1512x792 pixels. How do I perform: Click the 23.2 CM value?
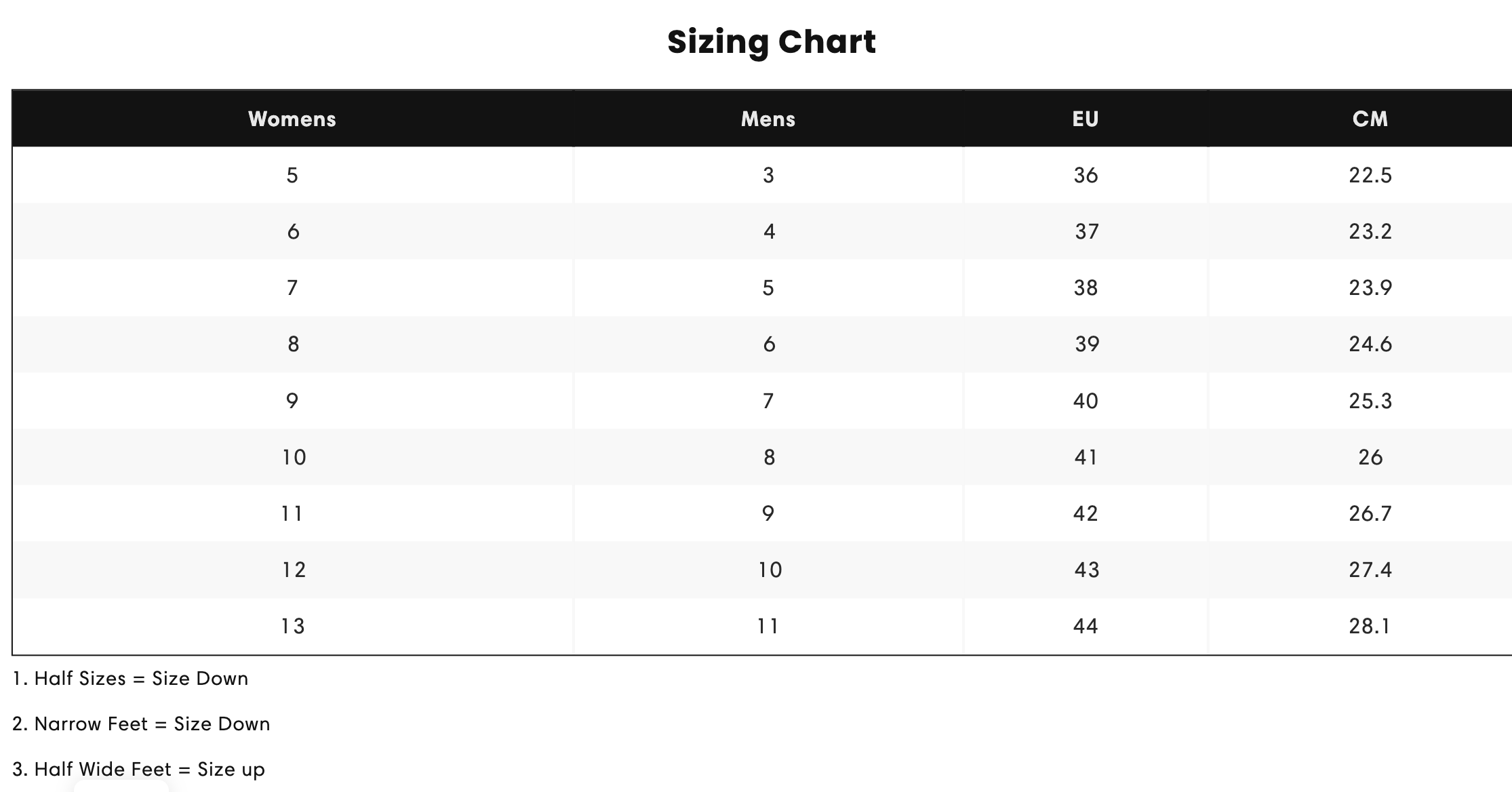[1370, 231]
